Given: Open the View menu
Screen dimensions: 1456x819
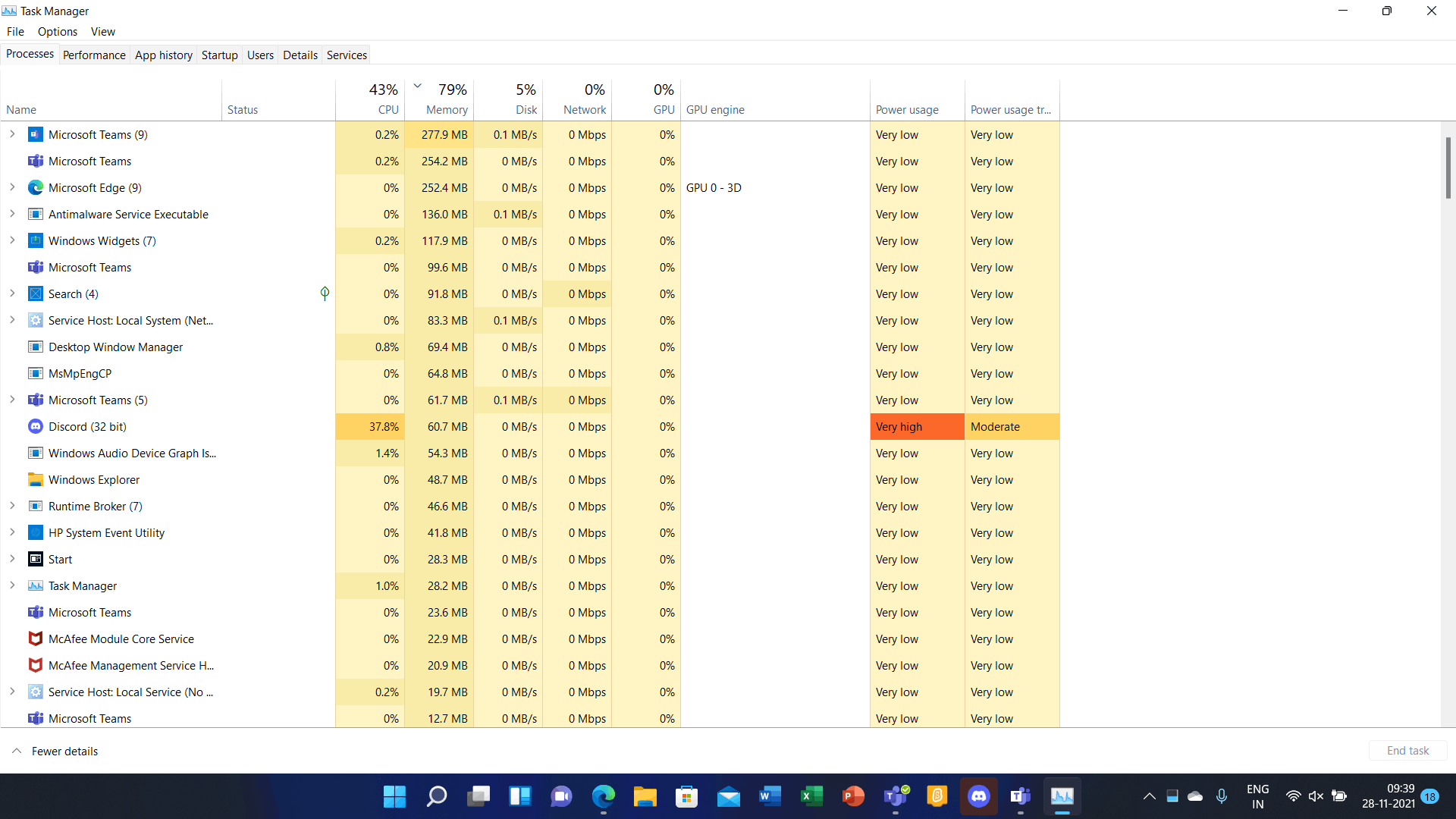Looking at the screenshot, I should (x=103, y=32).
